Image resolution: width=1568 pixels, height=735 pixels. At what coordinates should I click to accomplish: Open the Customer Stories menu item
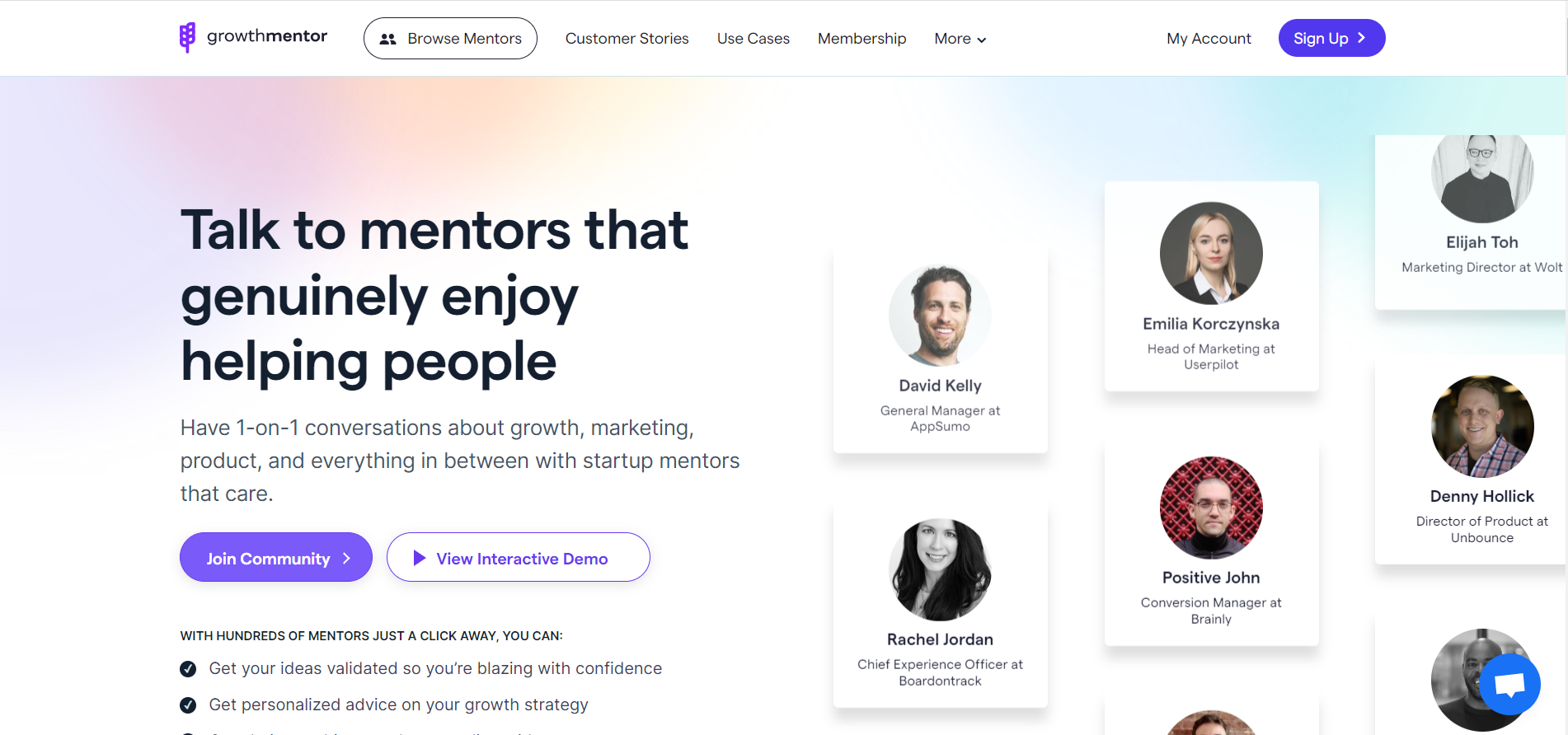click(627, 38)
